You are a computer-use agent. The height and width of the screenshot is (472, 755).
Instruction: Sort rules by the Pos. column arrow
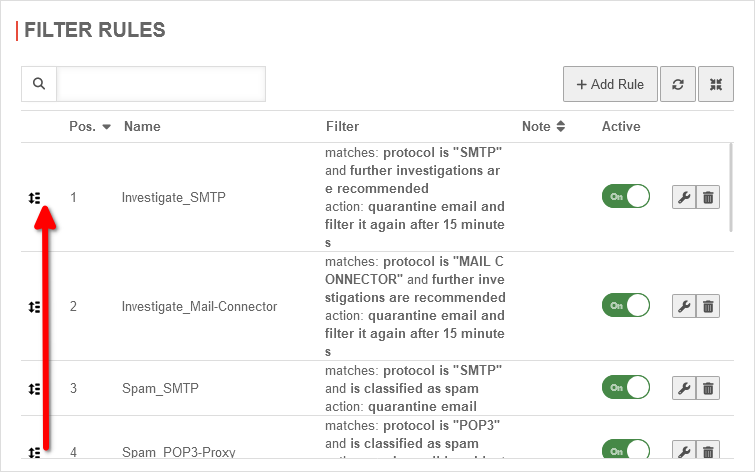click(x=105, y=127)
